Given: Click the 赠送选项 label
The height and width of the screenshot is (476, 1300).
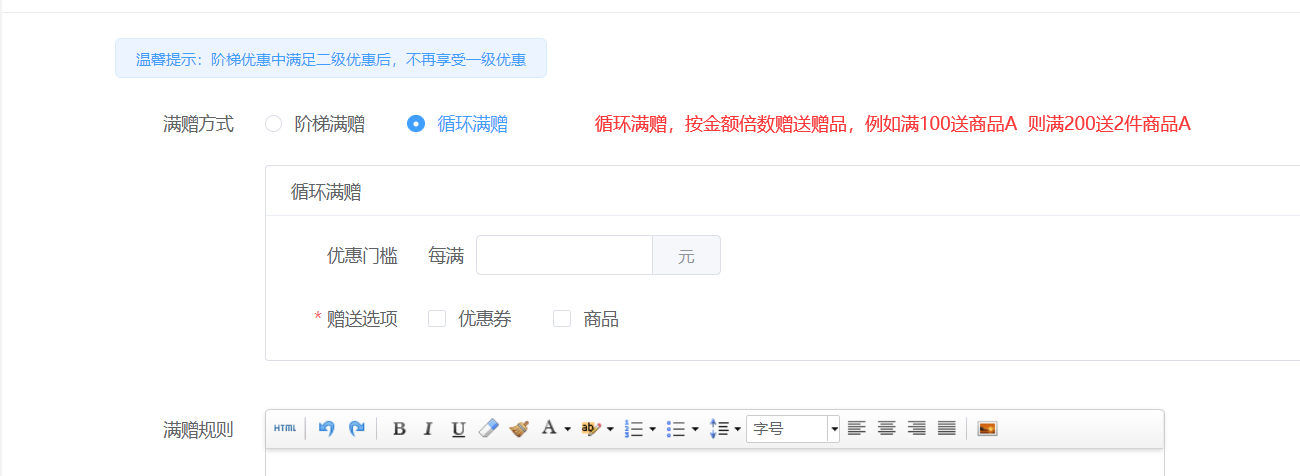Looking at the screenshot, I should (362, 319).
